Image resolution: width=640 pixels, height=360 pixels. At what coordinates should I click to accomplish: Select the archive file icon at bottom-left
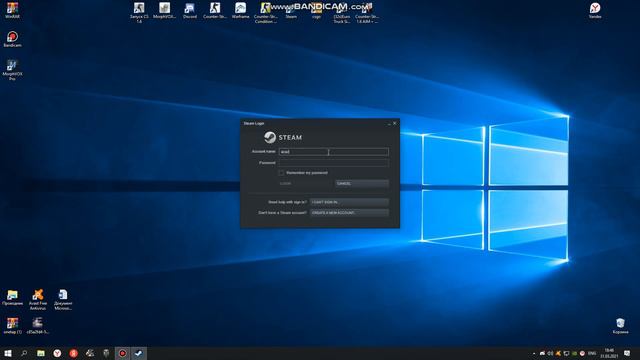pyautogui.click(x=12, y=326)
